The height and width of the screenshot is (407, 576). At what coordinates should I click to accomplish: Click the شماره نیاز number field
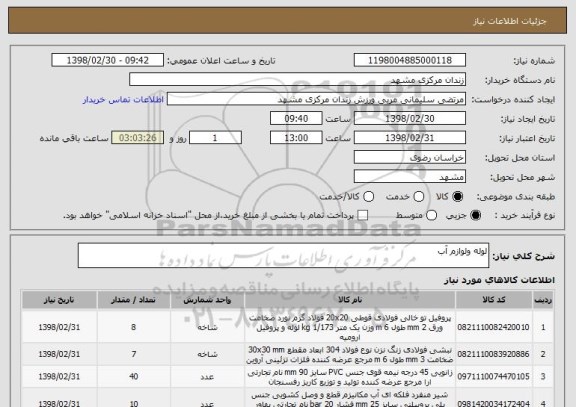pyautogui.click(x=410, y=60)
